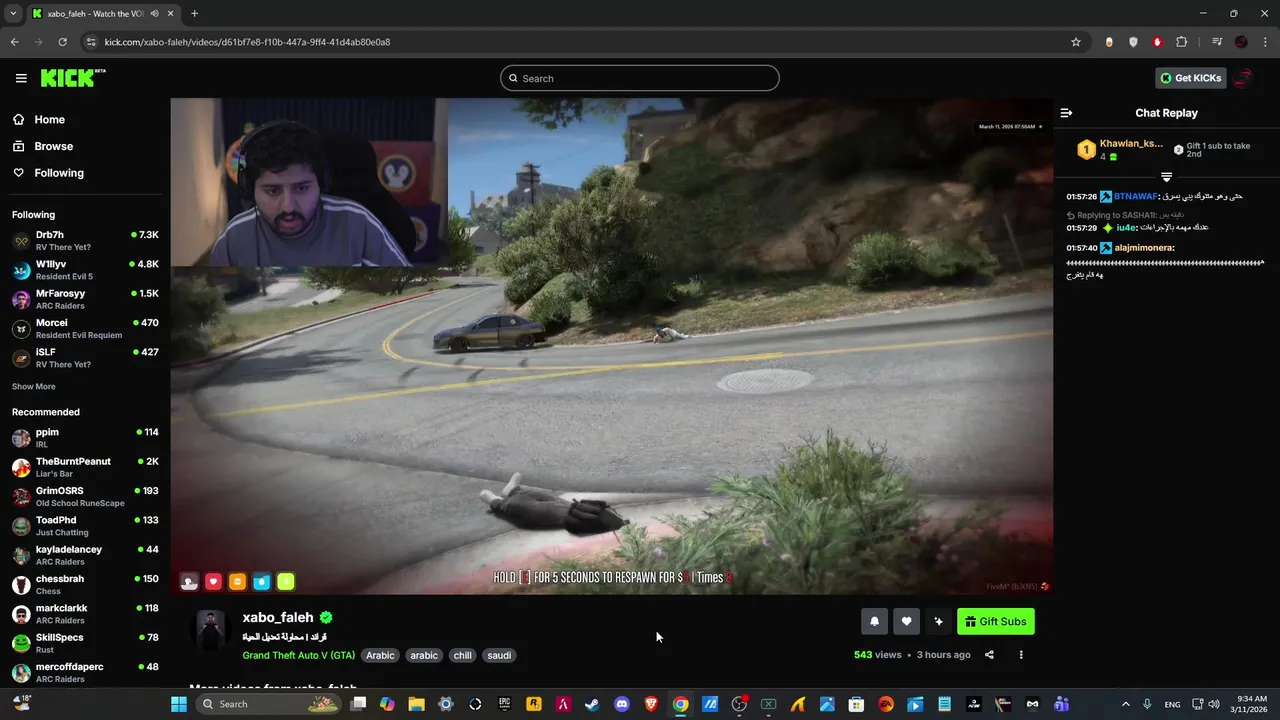Show hidden system tray icons

click(1125, 704)
